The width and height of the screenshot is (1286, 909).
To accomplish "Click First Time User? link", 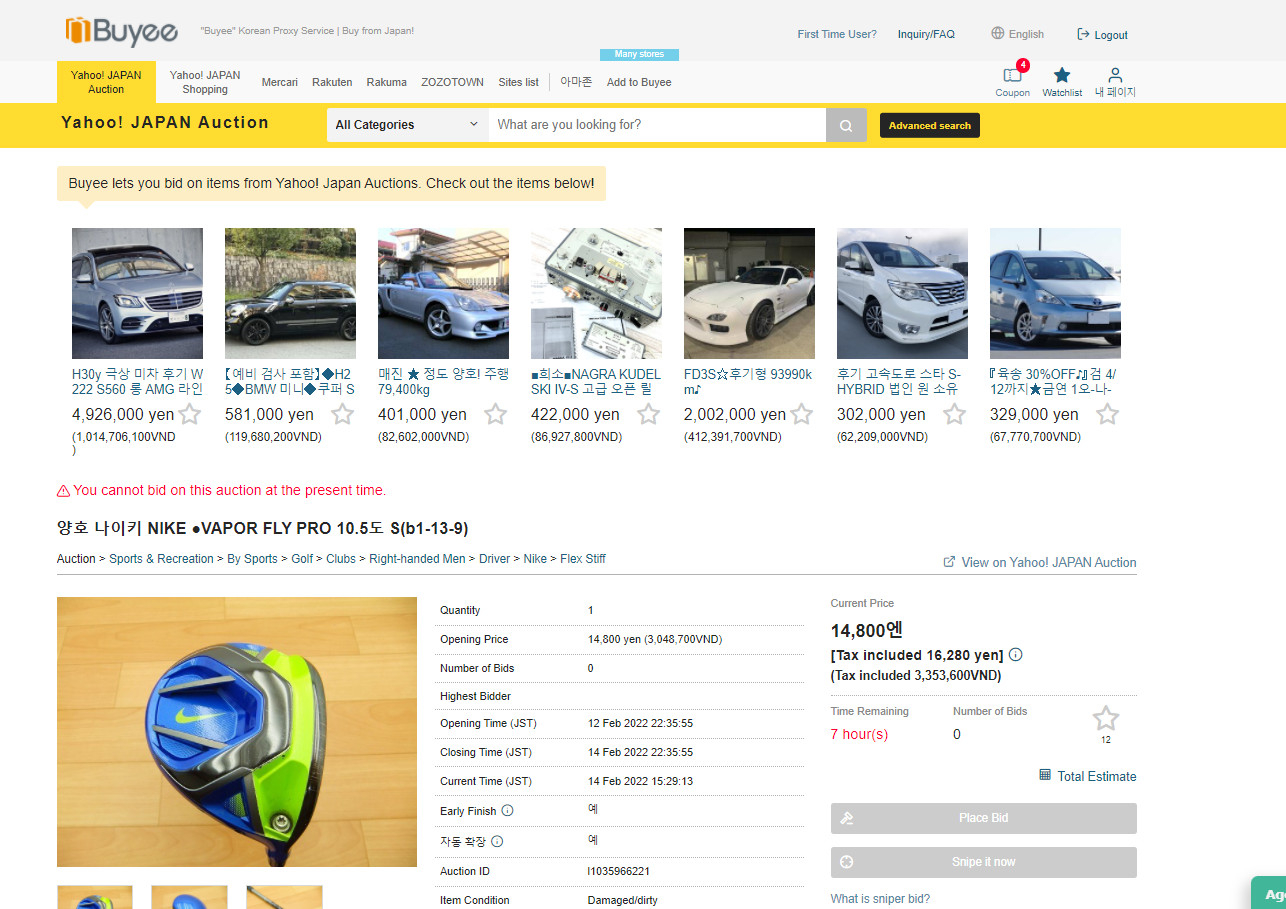I will tap(837, 34).
